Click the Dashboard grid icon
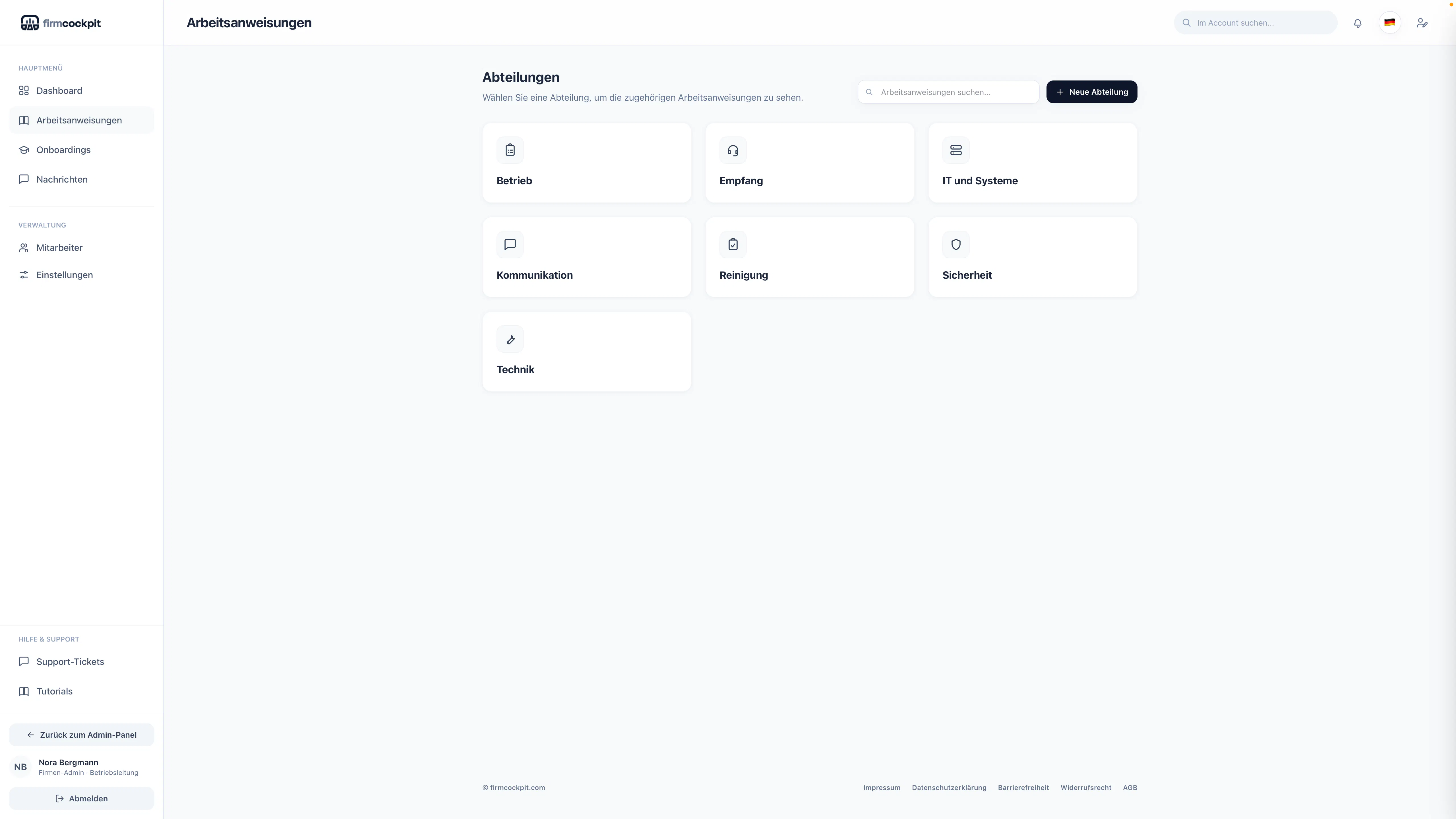This screenshot has height=819, width=1456. pyautogui.click(x=24, y=90)
